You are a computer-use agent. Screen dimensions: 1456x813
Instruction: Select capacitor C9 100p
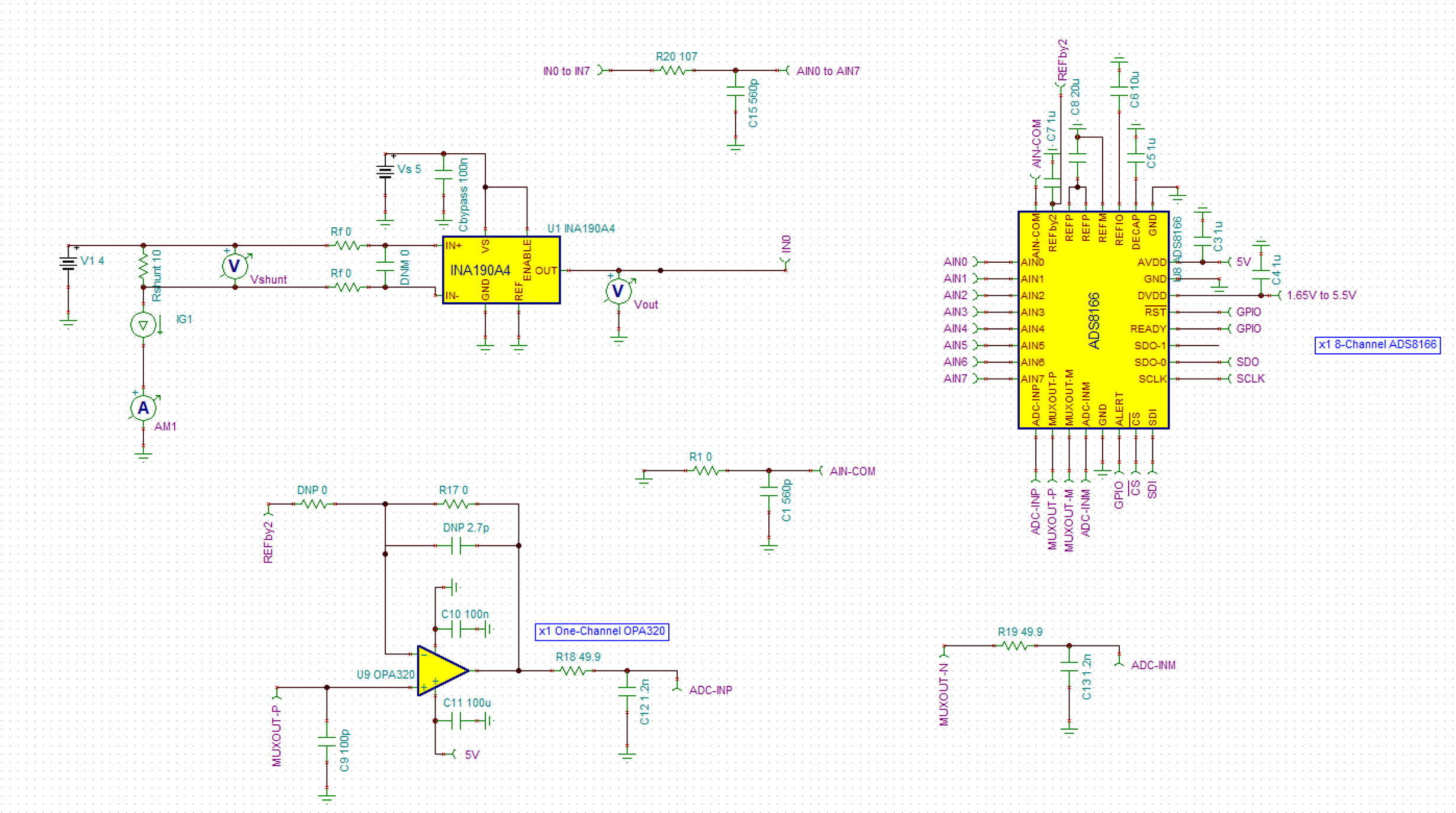327,742
